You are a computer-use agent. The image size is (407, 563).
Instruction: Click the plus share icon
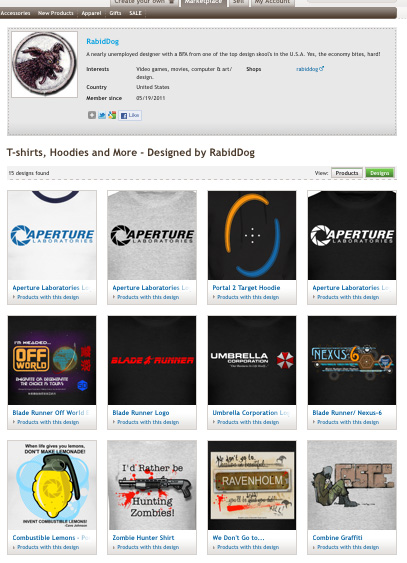coord(92,115)
